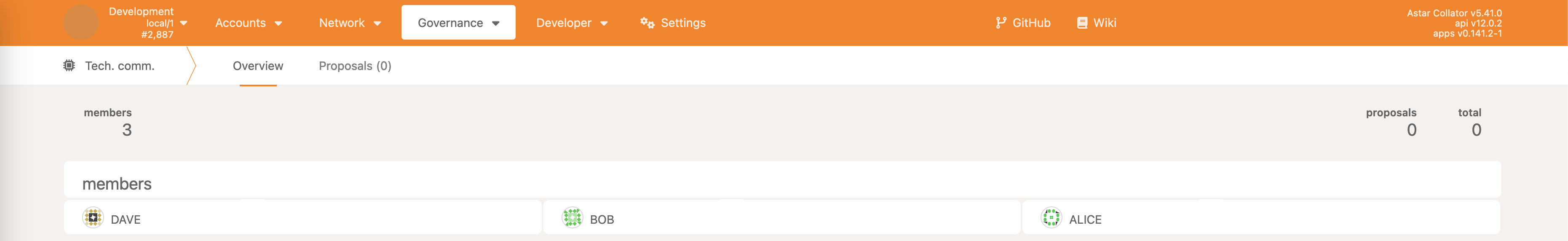Click the GitHub branch icon
1568x241 pixels.
click(x=1001, y=22)
